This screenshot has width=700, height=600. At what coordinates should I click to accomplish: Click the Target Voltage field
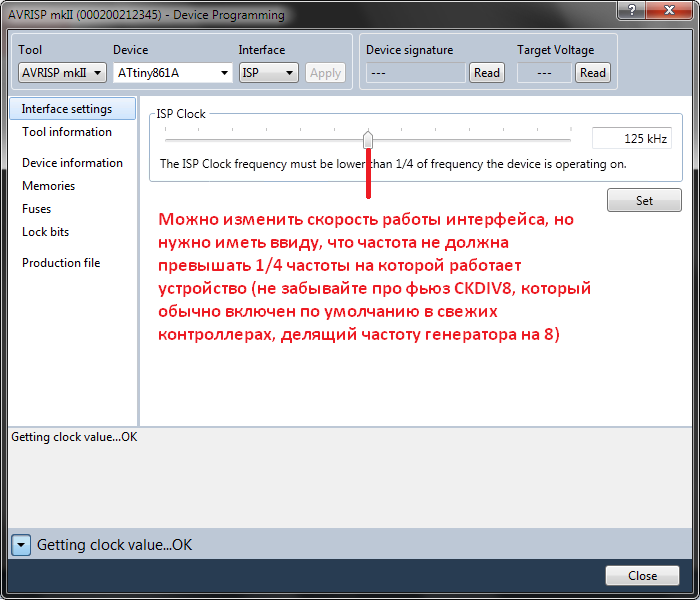click(x=544, y=73)
